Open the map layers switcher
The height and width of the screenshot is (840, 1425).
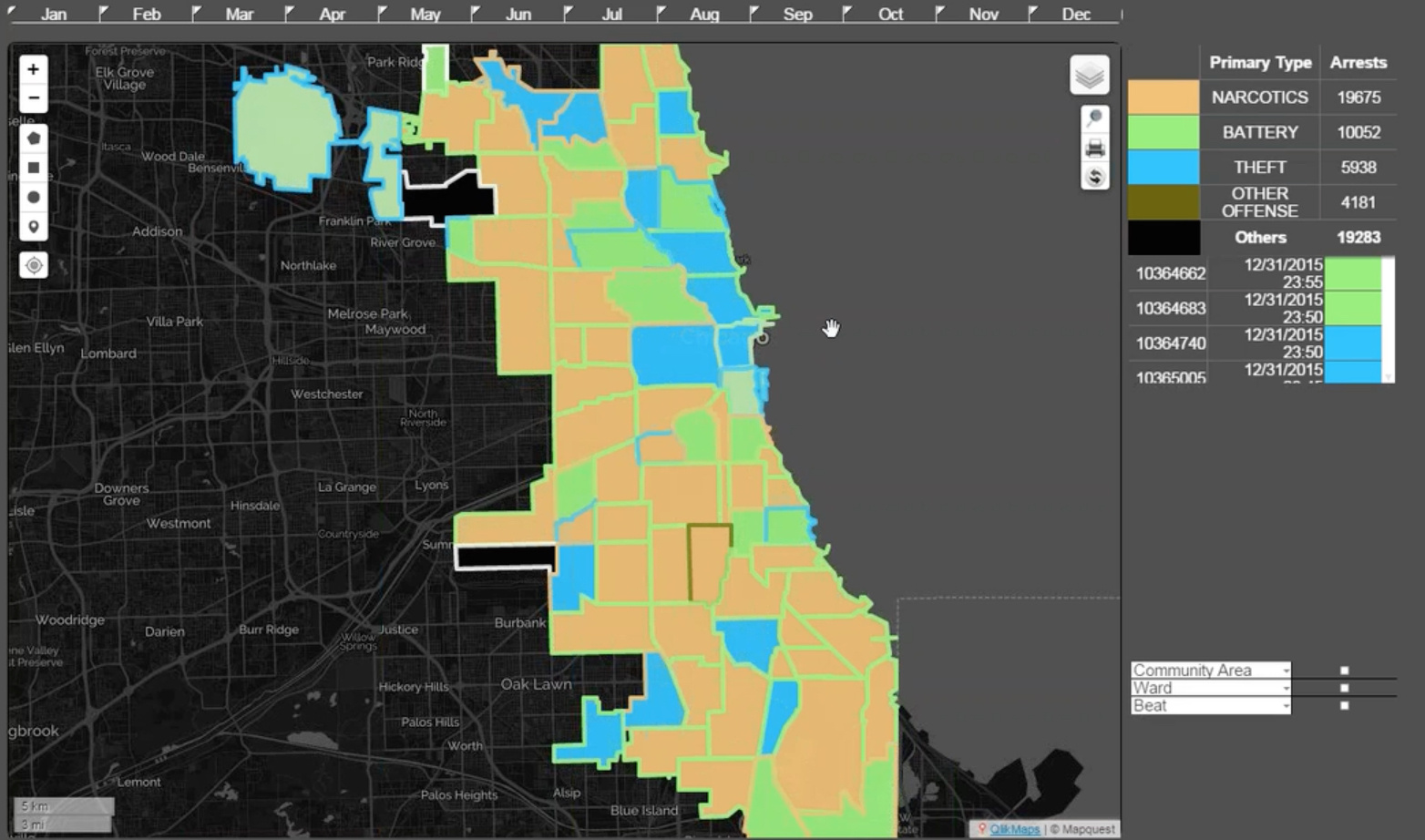tap(1089, 76)
